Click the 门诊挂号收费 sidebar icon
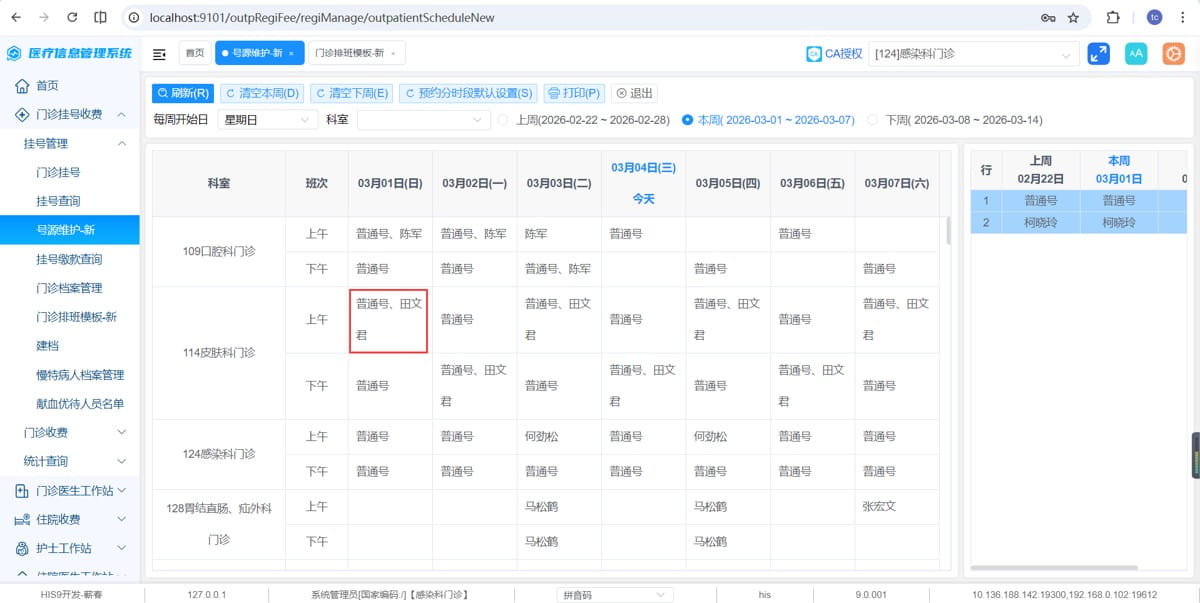This screenshot has height=603, width=1200. tap(21, 115)
